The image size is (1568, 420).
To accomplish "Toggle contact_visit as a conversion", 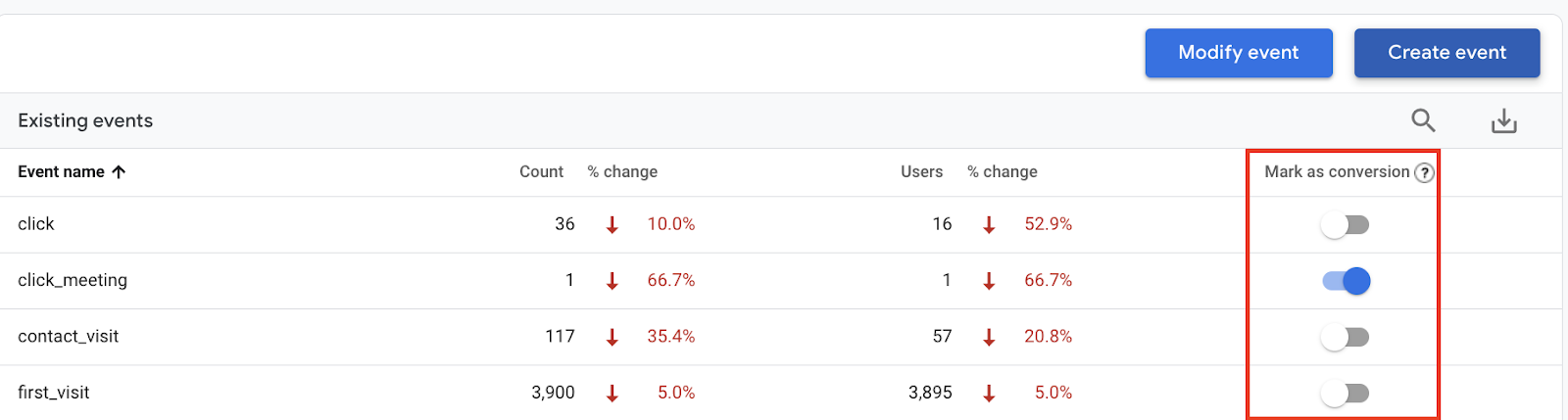I will click(x=1345, y=338).
